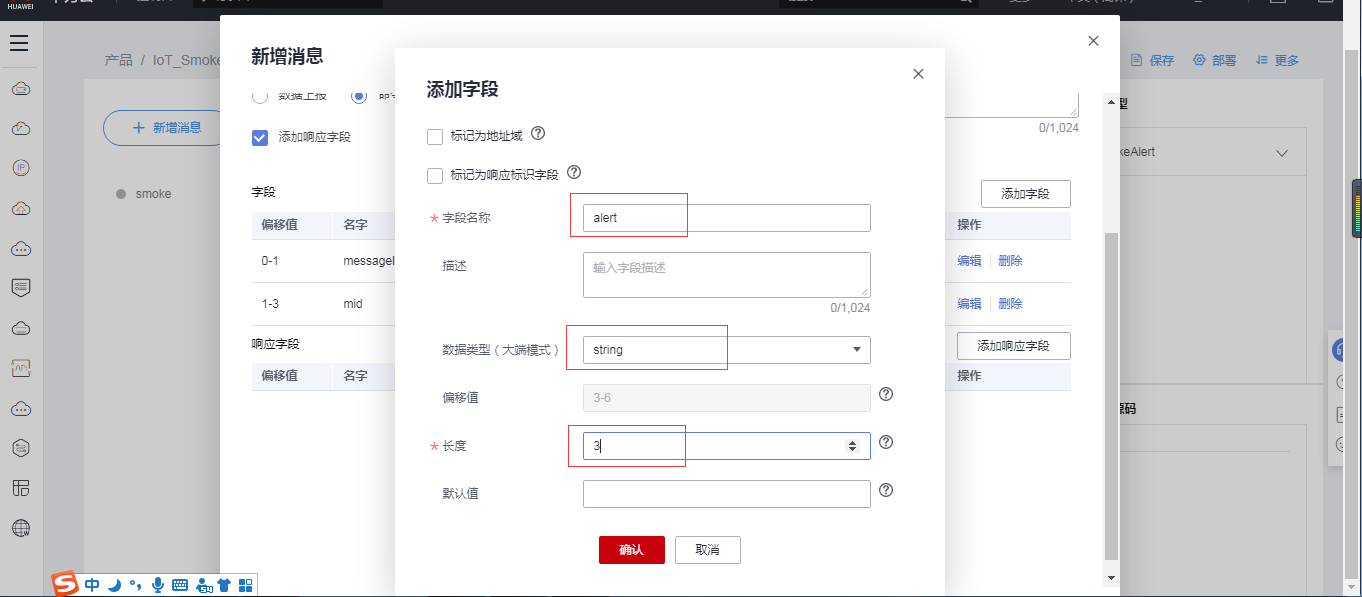This screenshot has width=1362, height=597.
Task: Click help icon beside 标记为响应标识字段
Action: [574, 173]
